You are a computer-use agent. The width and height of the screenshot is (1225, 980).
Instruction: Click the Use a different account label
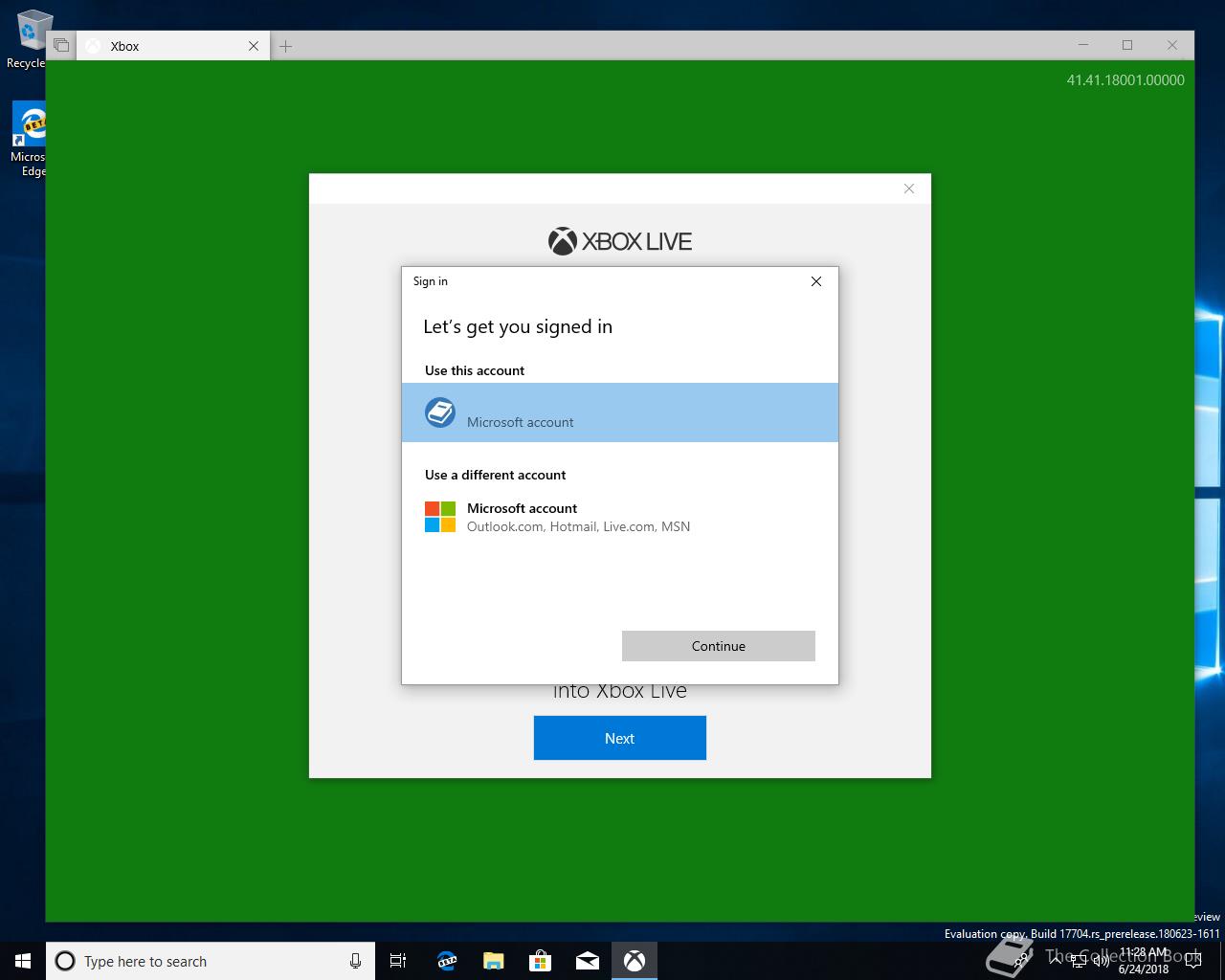pos(495,475)
